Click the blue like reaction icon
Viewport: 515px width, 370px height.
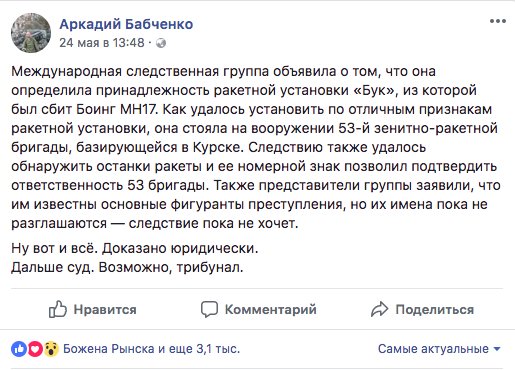[x=19, y=349]
